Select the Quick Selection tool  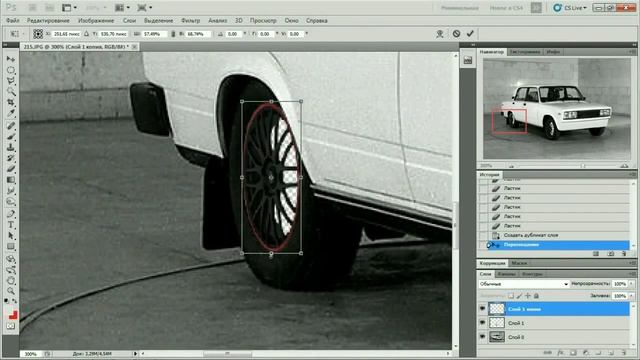11,91
